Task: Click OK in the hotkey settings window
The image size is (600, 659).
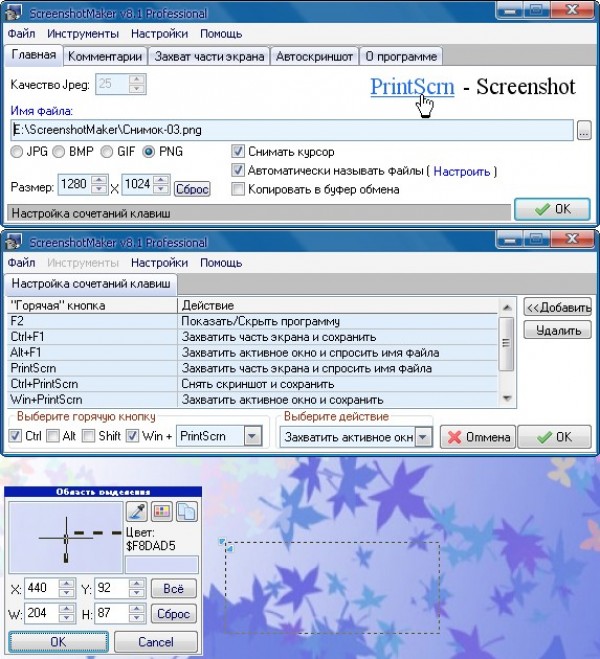Action: (555, 437)
